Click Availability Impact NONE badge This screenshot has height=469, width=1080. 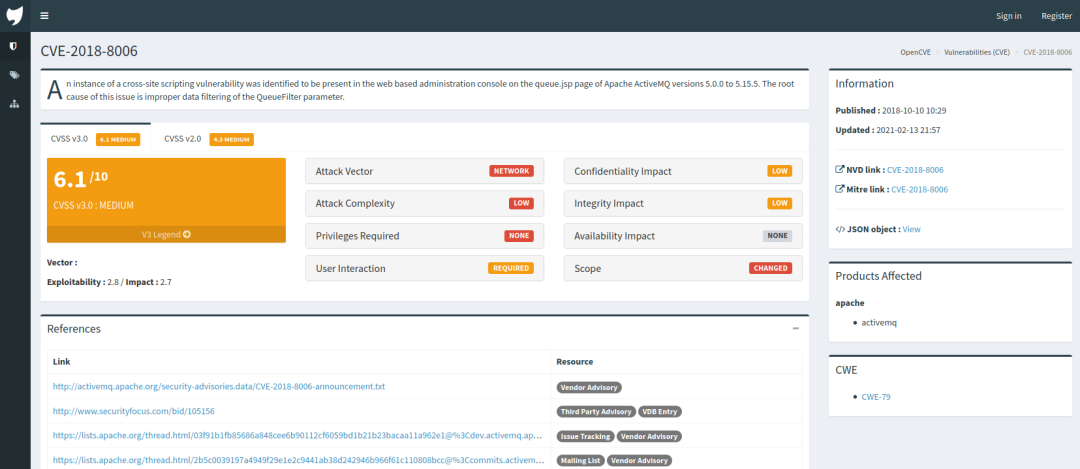pos(778,236)
